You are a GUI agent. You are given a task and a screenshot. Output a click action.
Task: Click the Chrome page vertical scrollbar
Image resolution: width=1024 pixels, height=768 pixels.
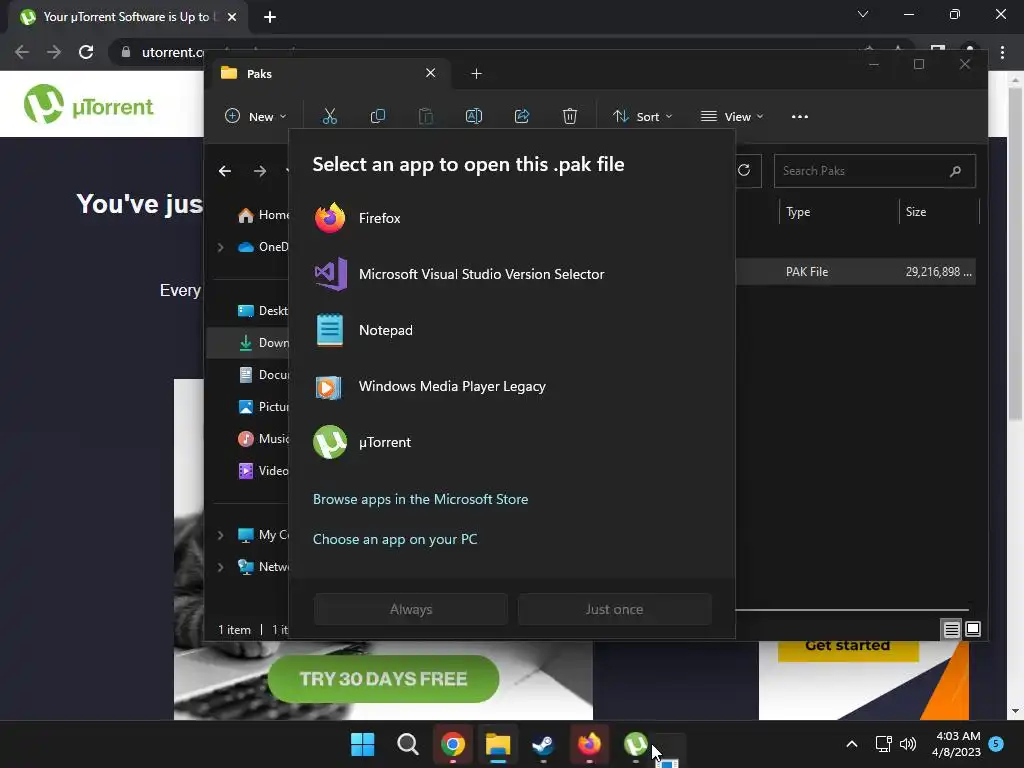point(1015,255)
